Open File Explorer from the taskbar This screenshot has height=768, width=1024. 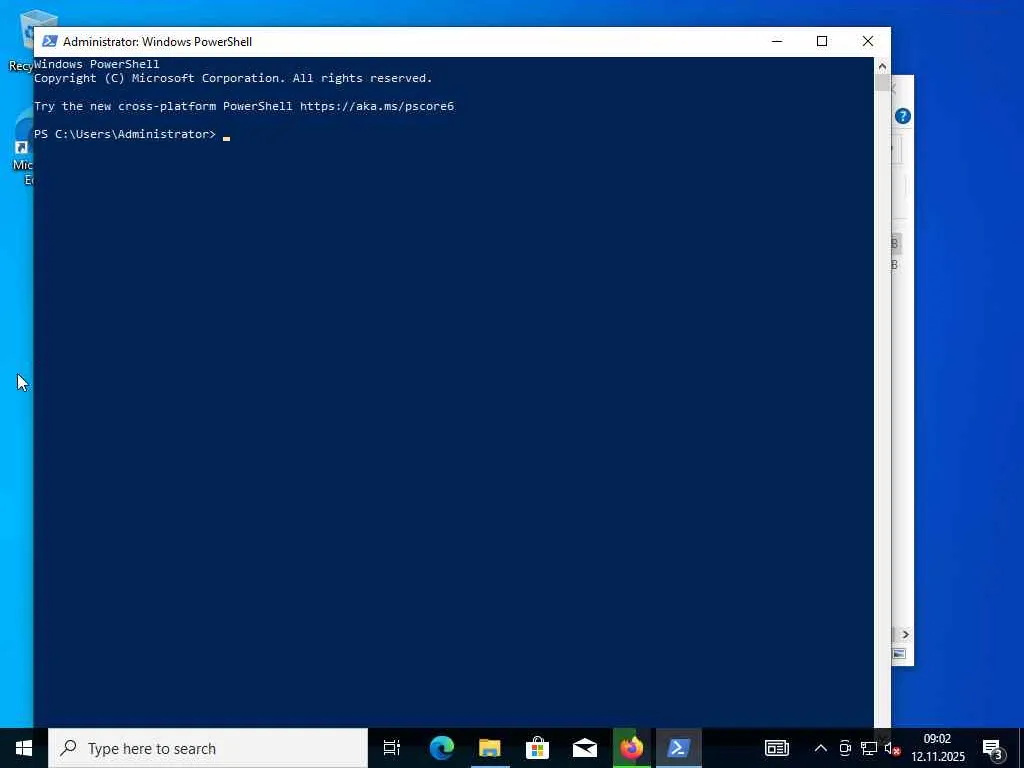[x=490, y=748]
